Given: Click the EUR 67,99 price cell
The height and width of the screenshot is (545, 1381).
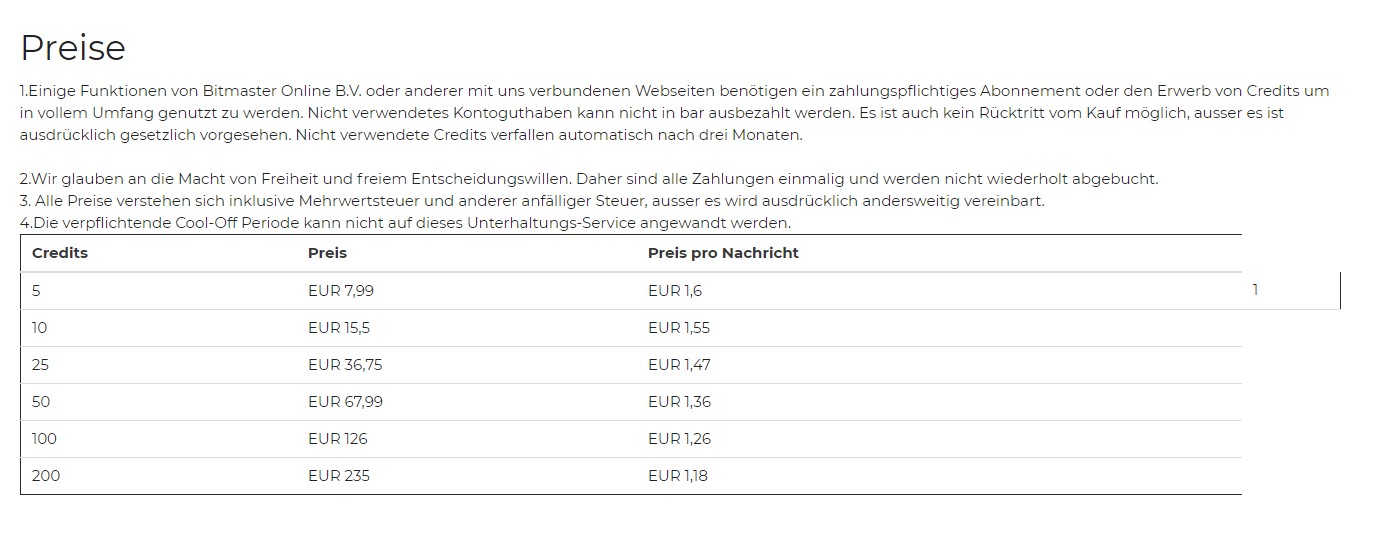Looking at the screenshot, I should pyautogui.click(x=345, y=402).
